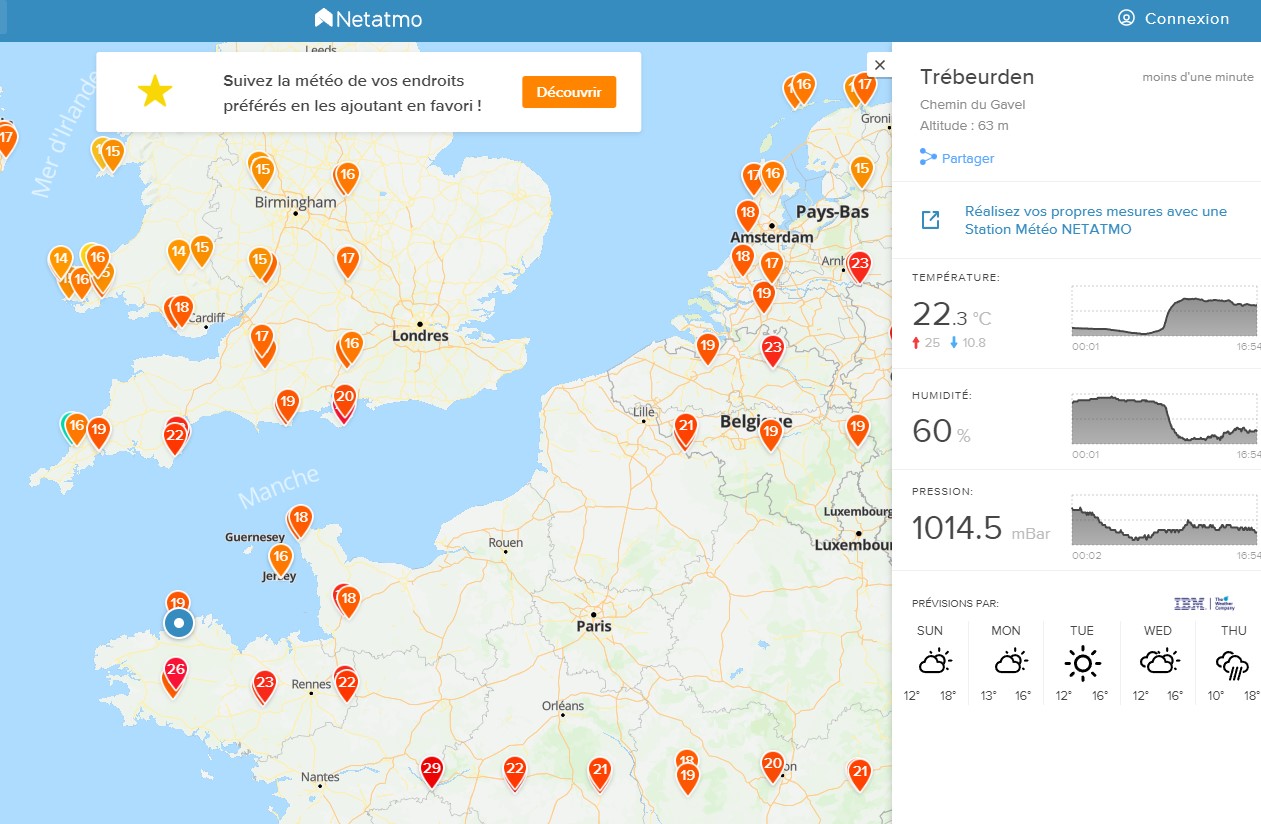Click the yellow favorites star icon
The width and height of the screenshot is (1261, 824).
(x=155, y=92)
